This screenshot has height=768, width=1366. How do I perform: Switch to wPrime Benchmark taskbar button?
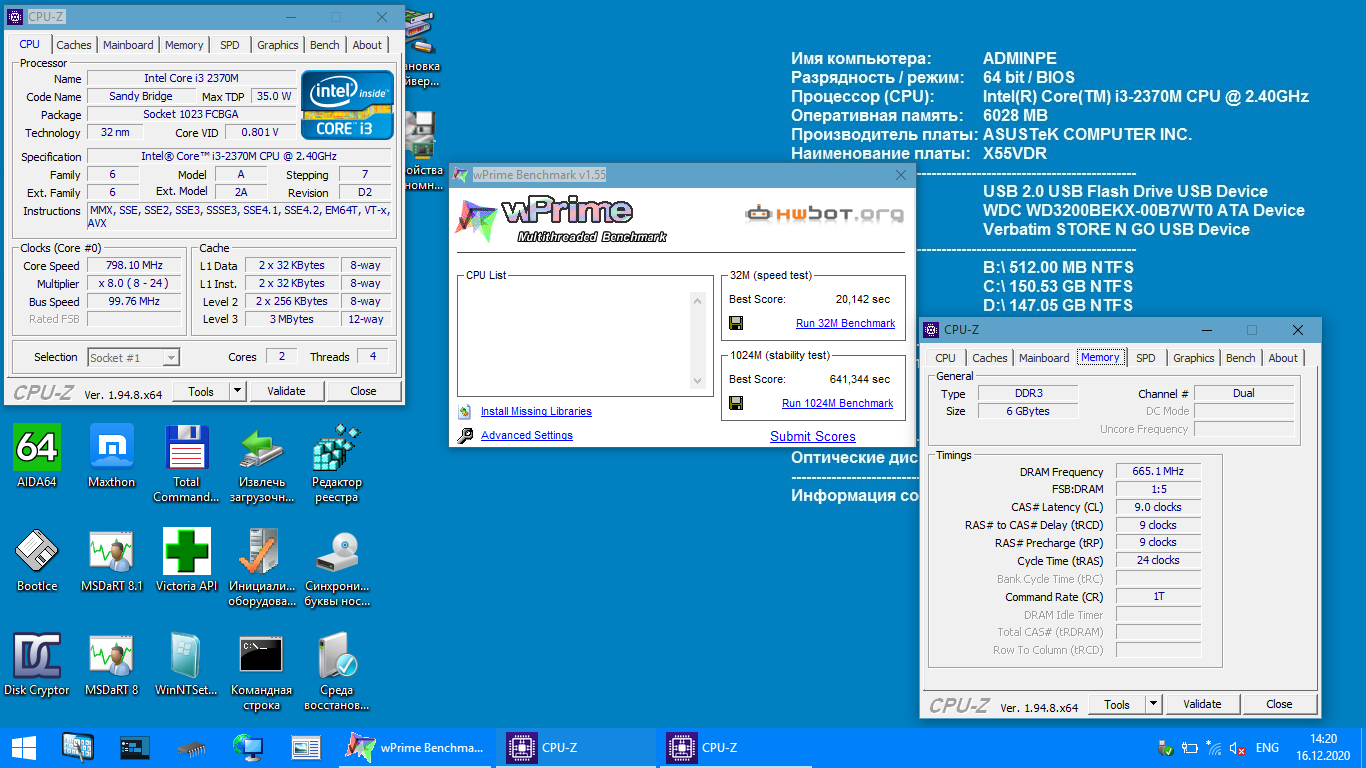(416, 747)
